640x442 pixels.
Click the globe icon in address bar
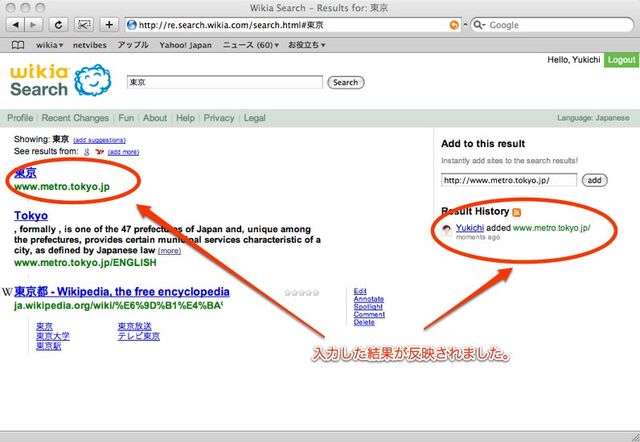(x=131, y=25)
